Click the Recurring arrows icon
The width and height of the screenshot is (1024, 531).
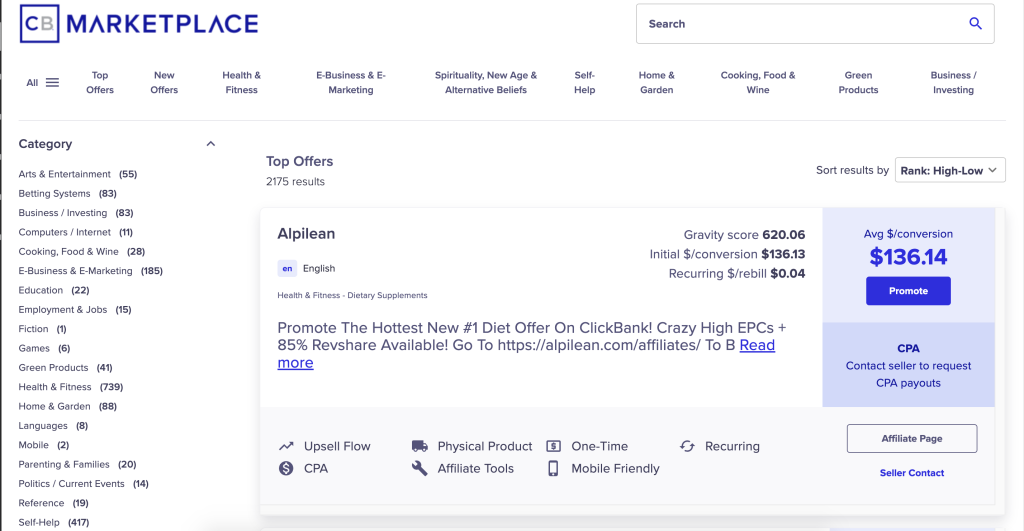tap(687, 446)
